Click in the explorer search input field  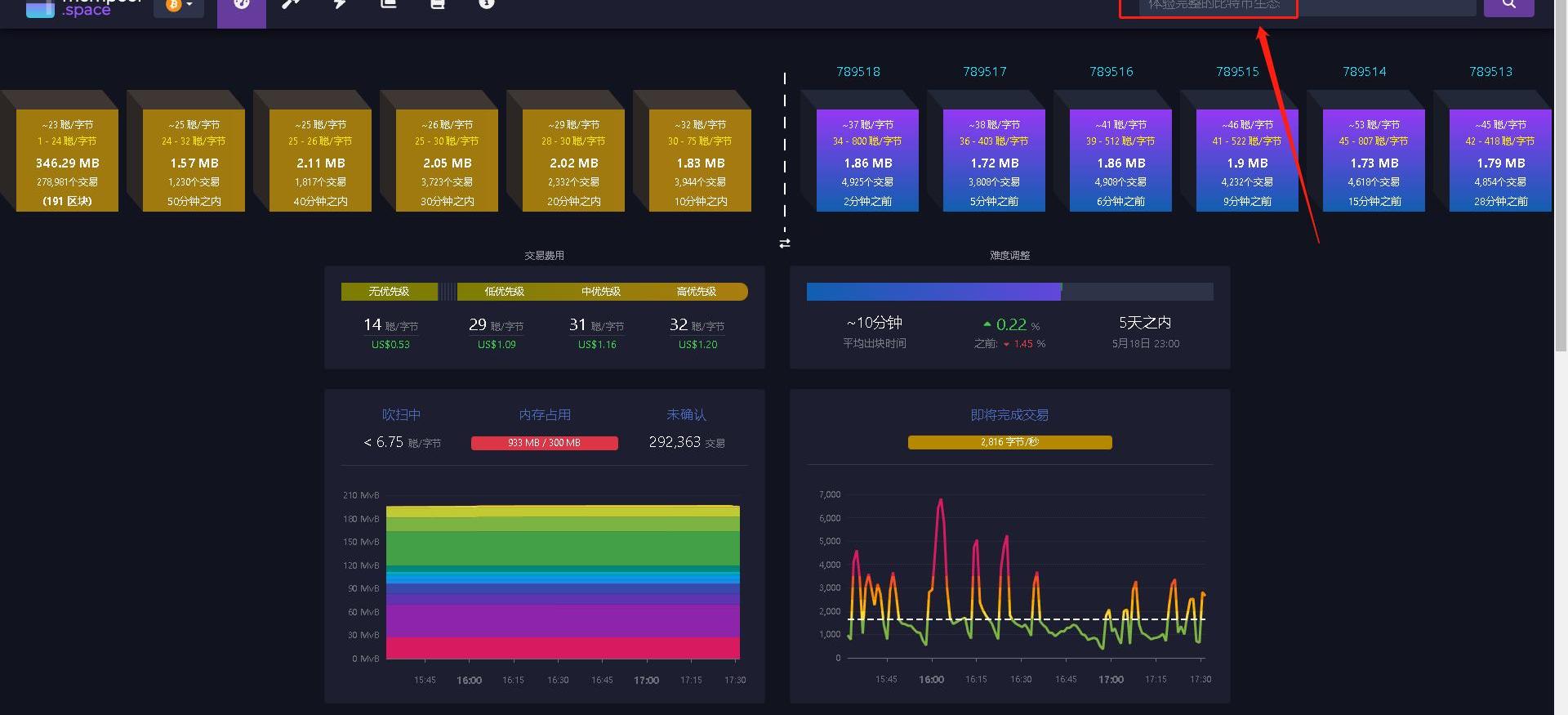(x=1307, y=7)
